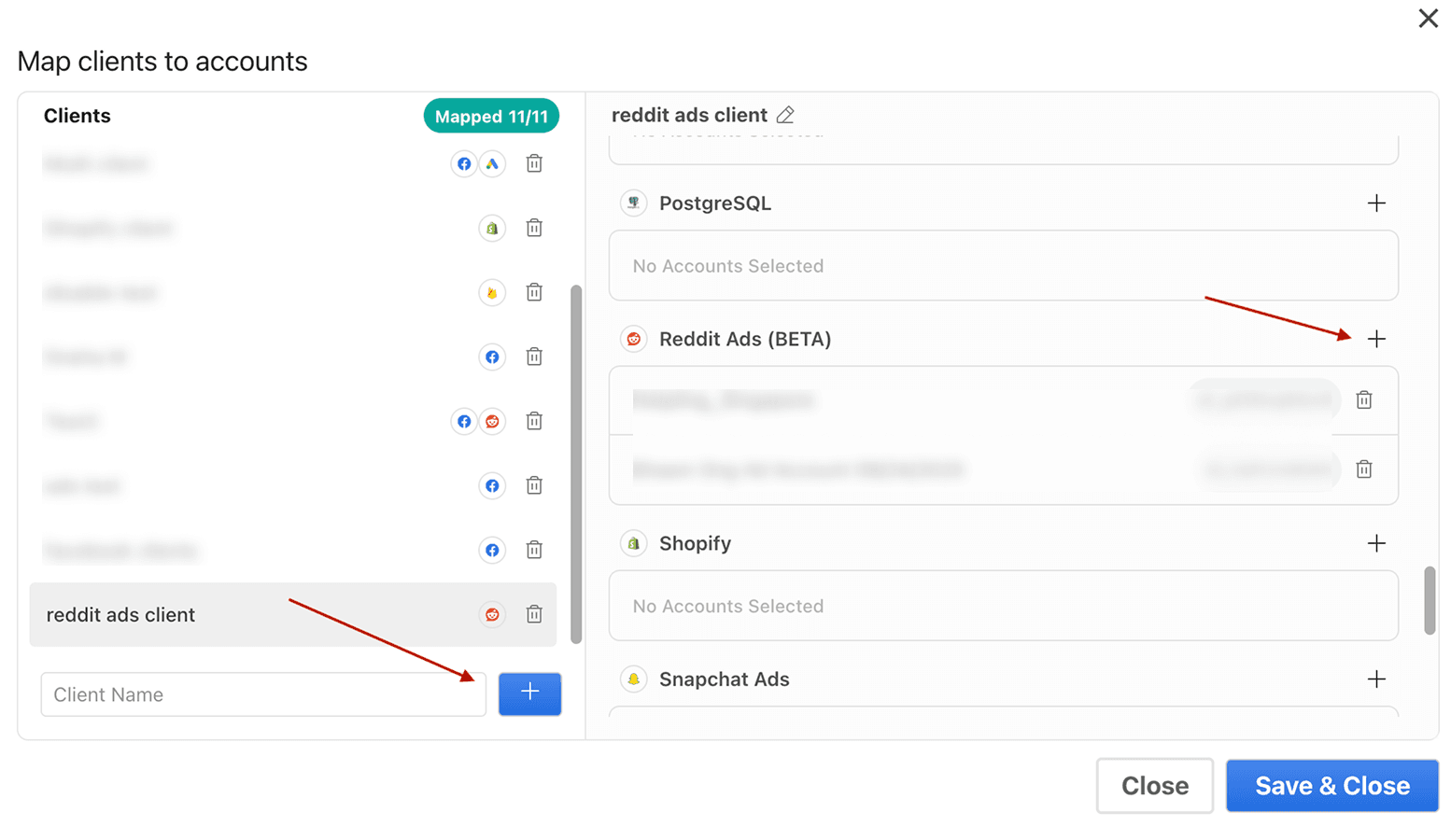
Task: Select the 'reddit ads client' row
Action: pos(293,614)
